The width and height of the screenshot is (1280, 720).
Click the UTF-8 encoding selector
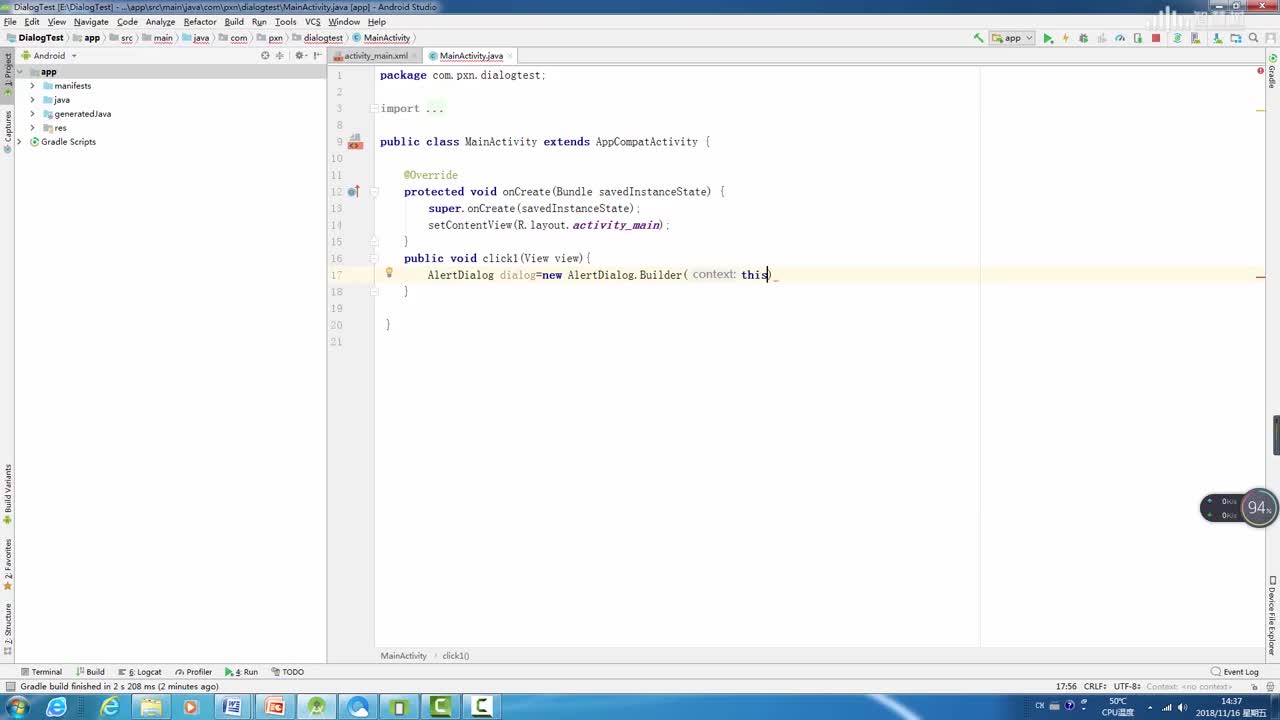1126,686
